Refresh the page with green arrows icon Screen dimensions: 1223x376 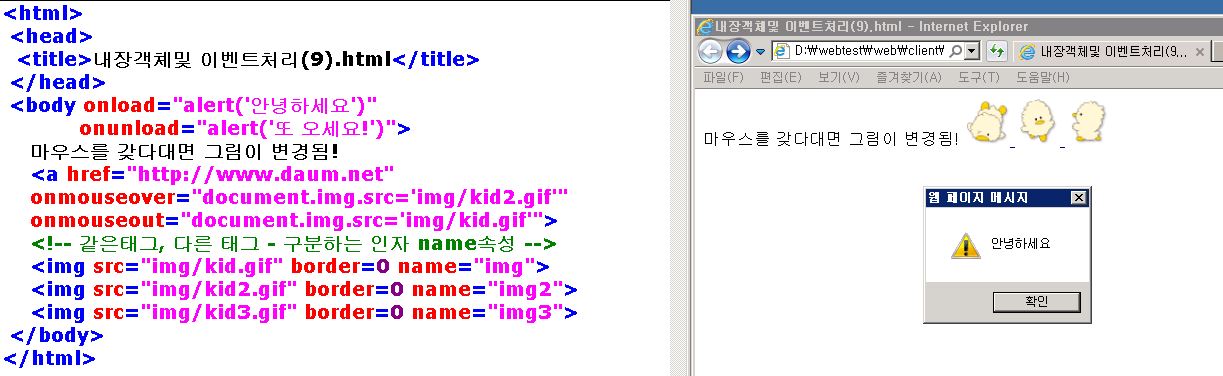point(996,51)
